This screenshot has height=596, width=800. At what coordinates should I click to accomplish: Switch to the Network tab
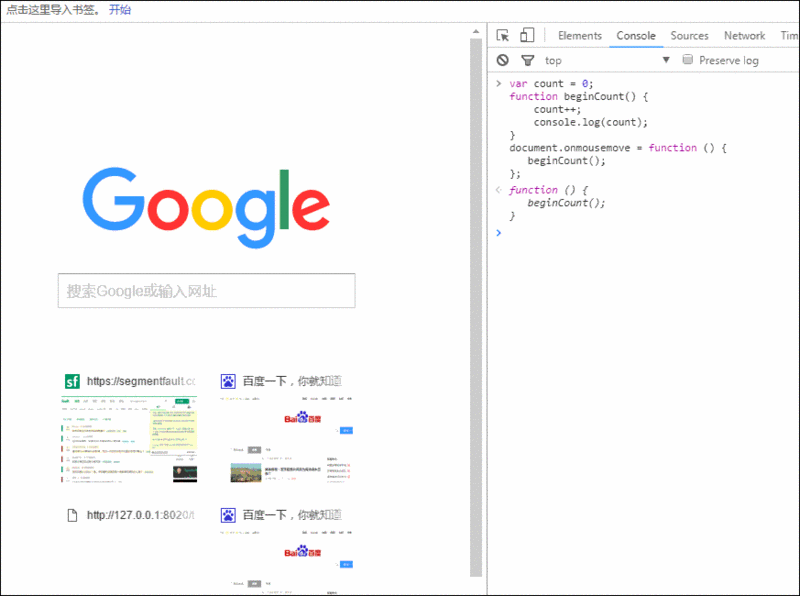(x=744, y=36)
